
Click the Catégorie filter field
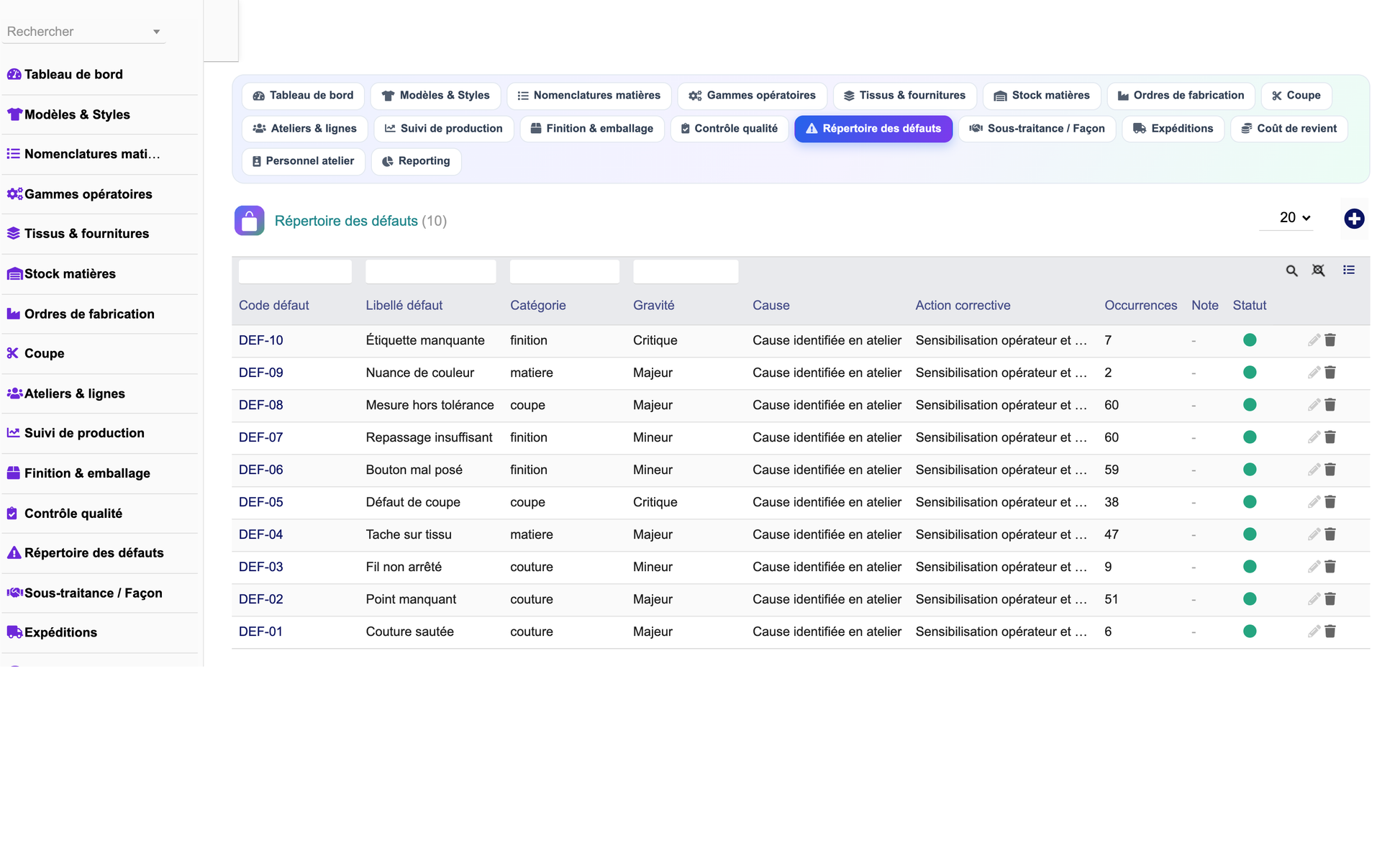tap(564, 271)
